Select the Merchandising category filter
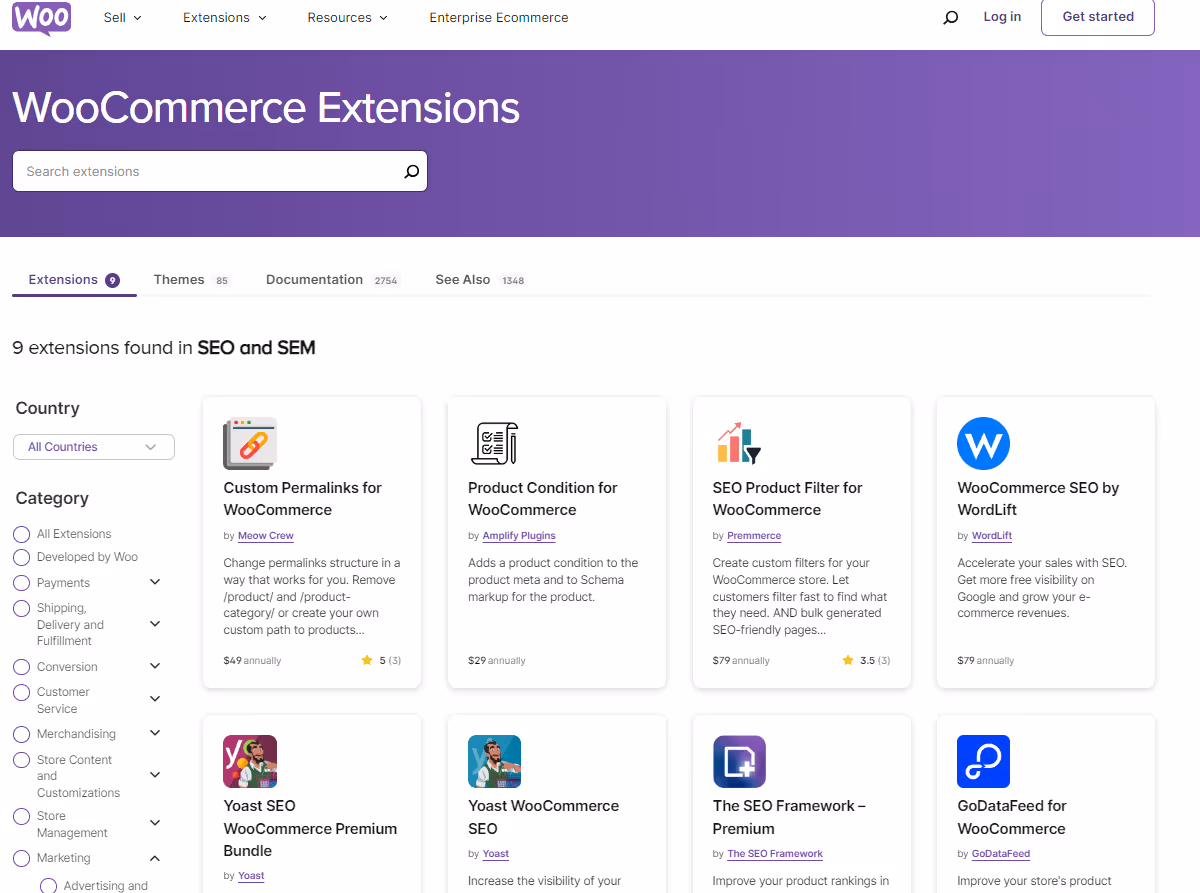This screenshot has width=1200, height=893. point(21,733)
